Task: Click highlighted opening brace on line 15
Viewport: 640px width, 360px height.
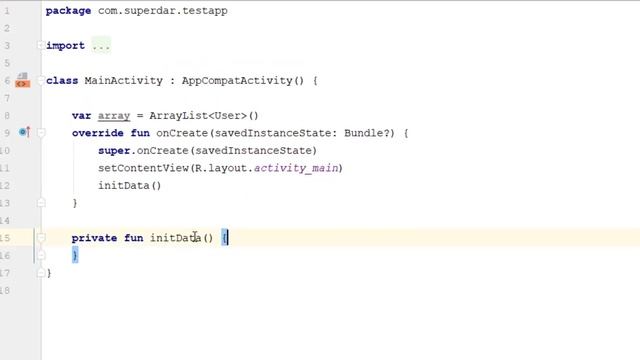Action: click(x=224, y=238)
